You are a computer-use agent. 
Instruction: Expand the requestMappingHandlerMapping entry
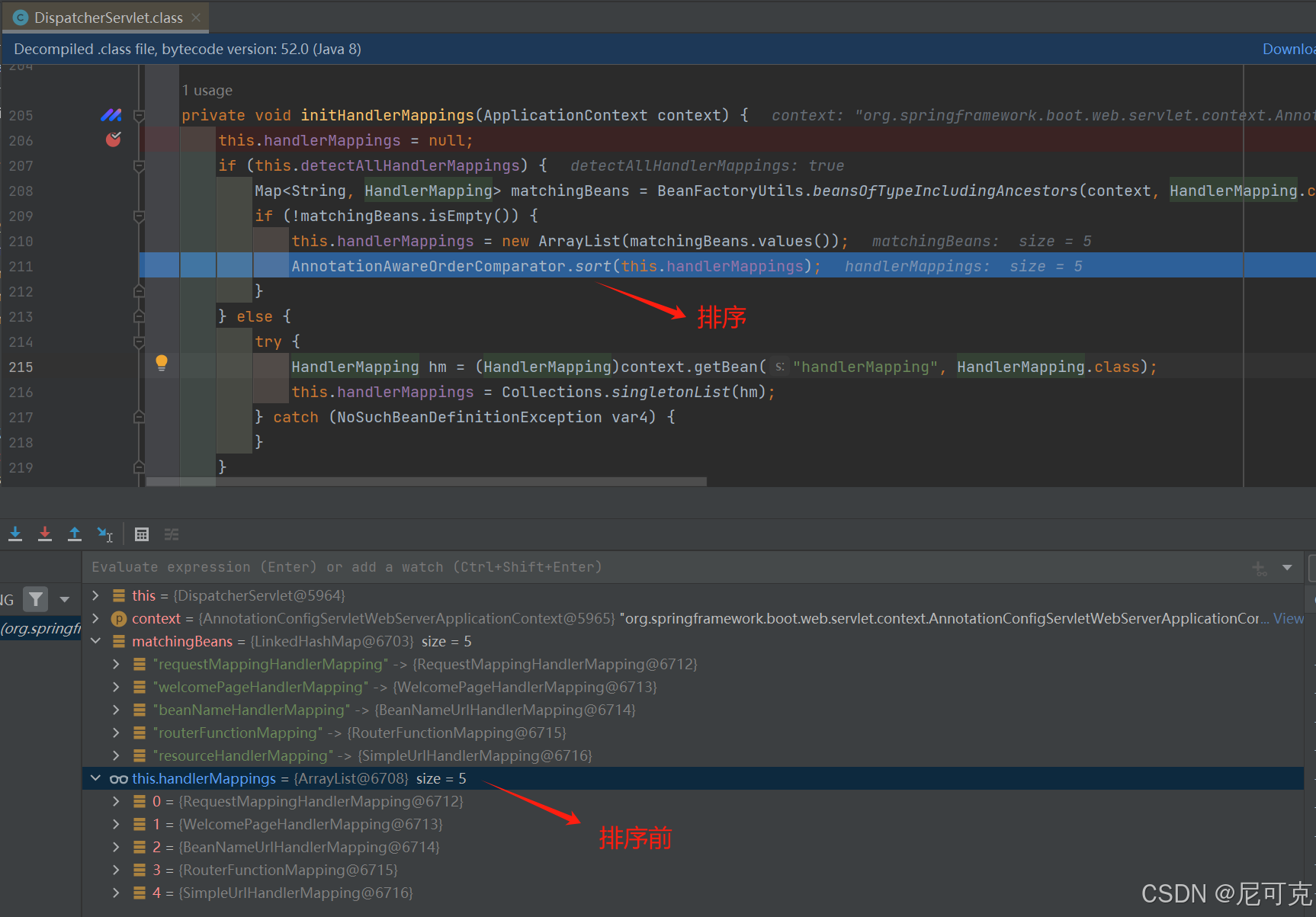(x=116, y=664)
